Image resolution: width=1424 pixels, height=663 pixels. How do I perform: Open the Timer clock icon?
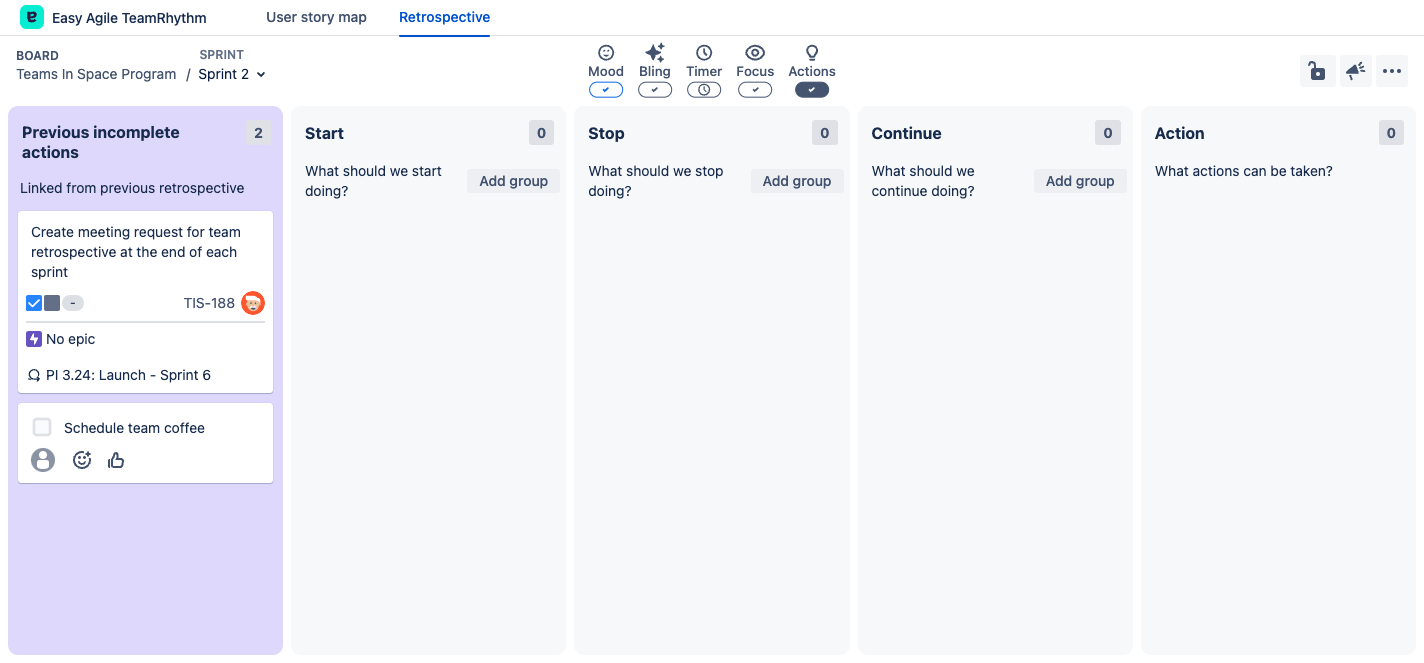tap(704, 53)
